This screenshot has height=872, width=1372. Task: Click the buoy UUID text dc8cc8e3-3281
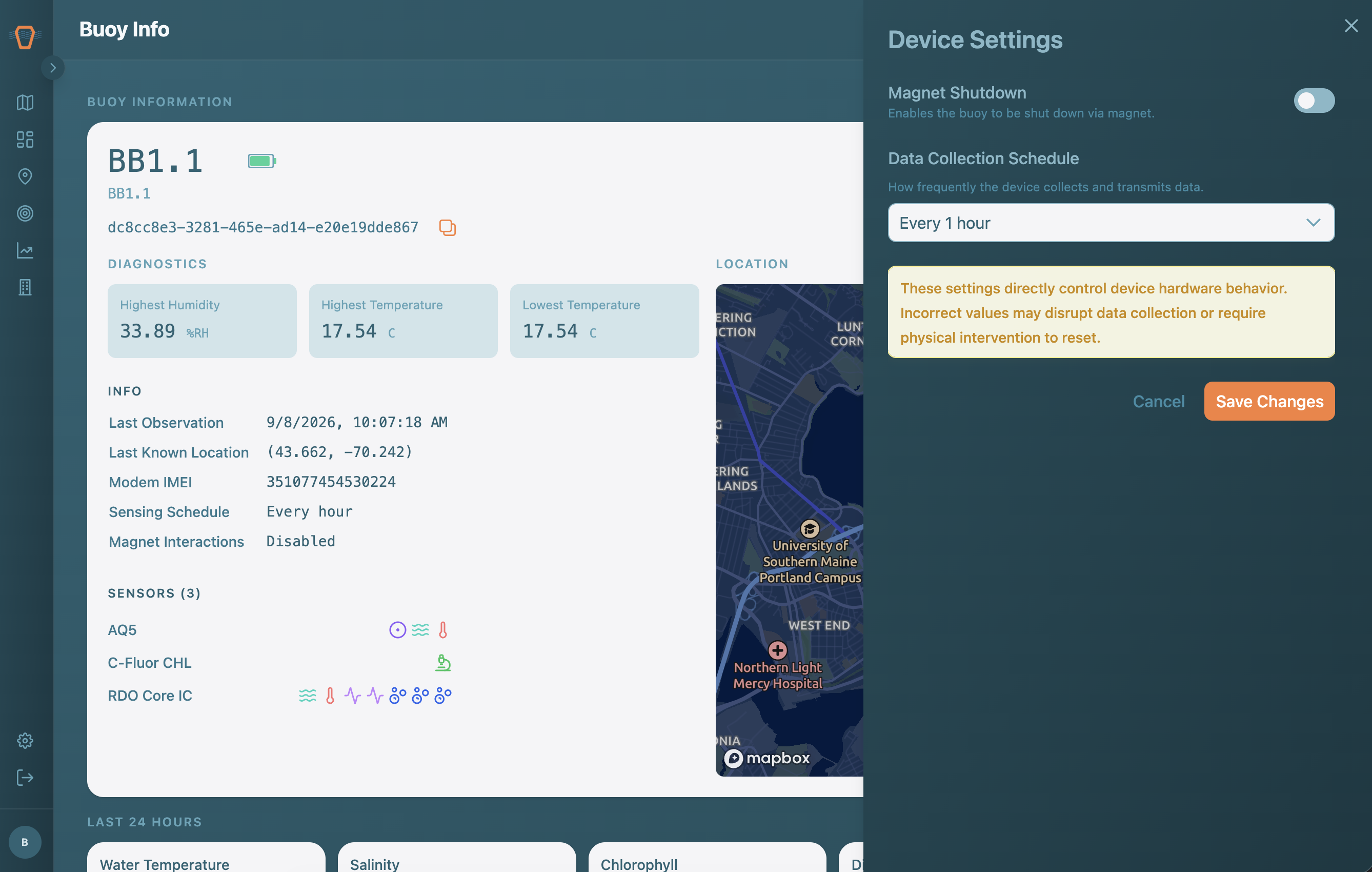coord(263,227)
